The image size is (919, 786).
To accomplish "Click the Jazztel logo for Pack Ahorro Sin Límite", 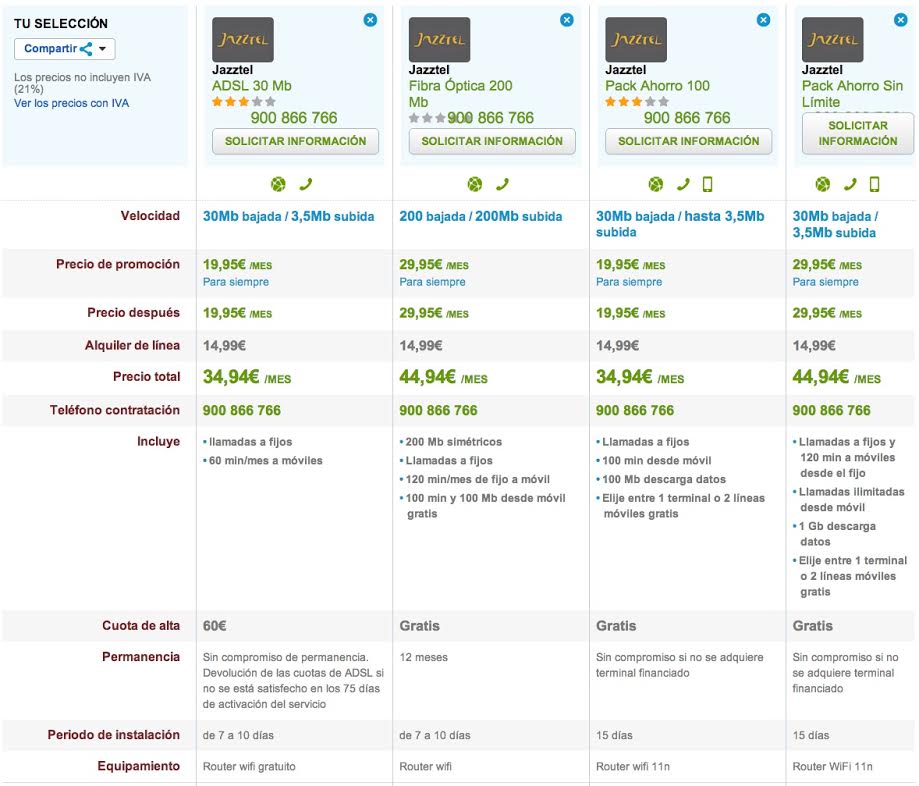I will pos(832,40).
